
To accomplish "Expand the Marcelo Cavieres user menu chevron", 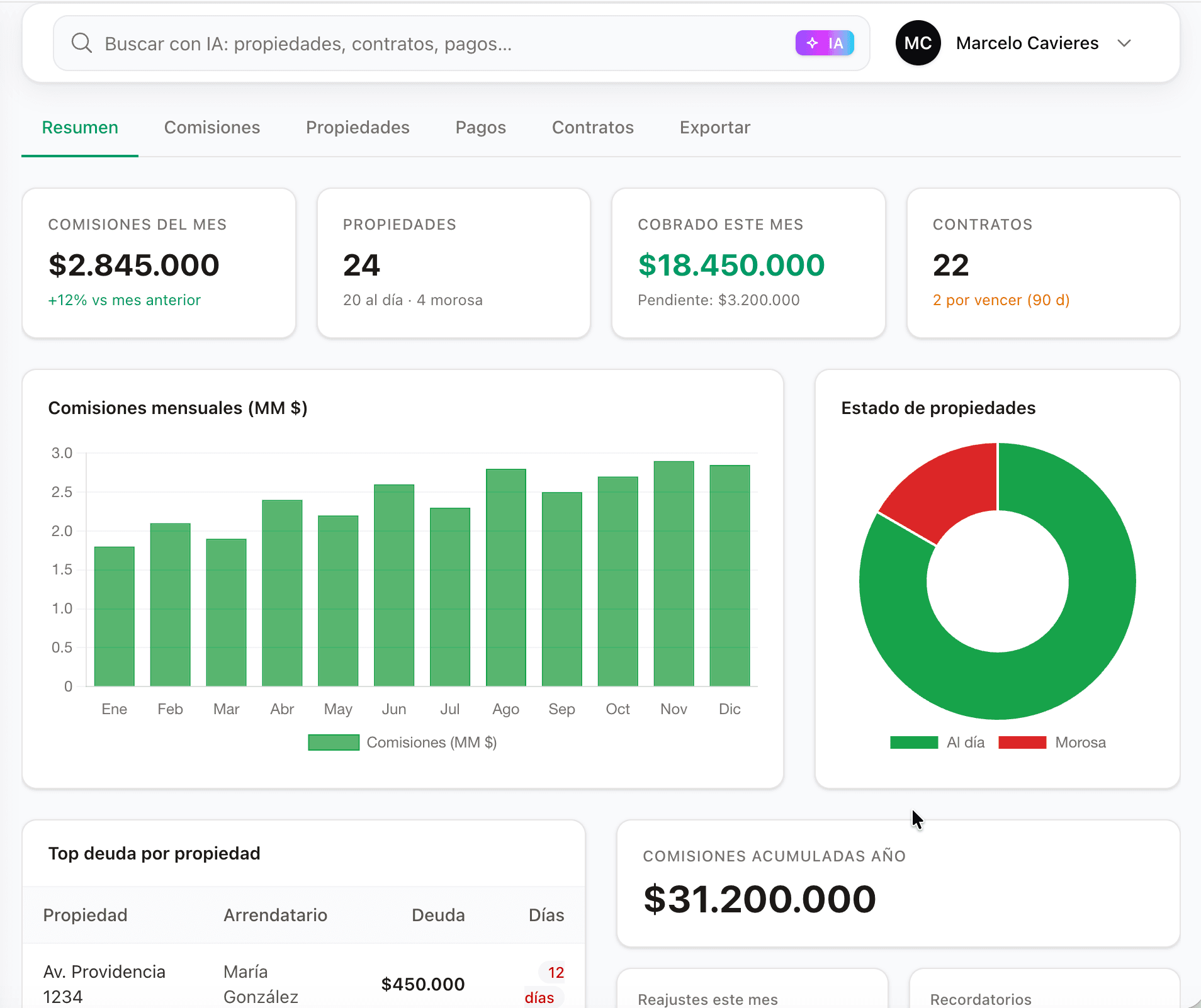I will click(x=1124, y=43).
